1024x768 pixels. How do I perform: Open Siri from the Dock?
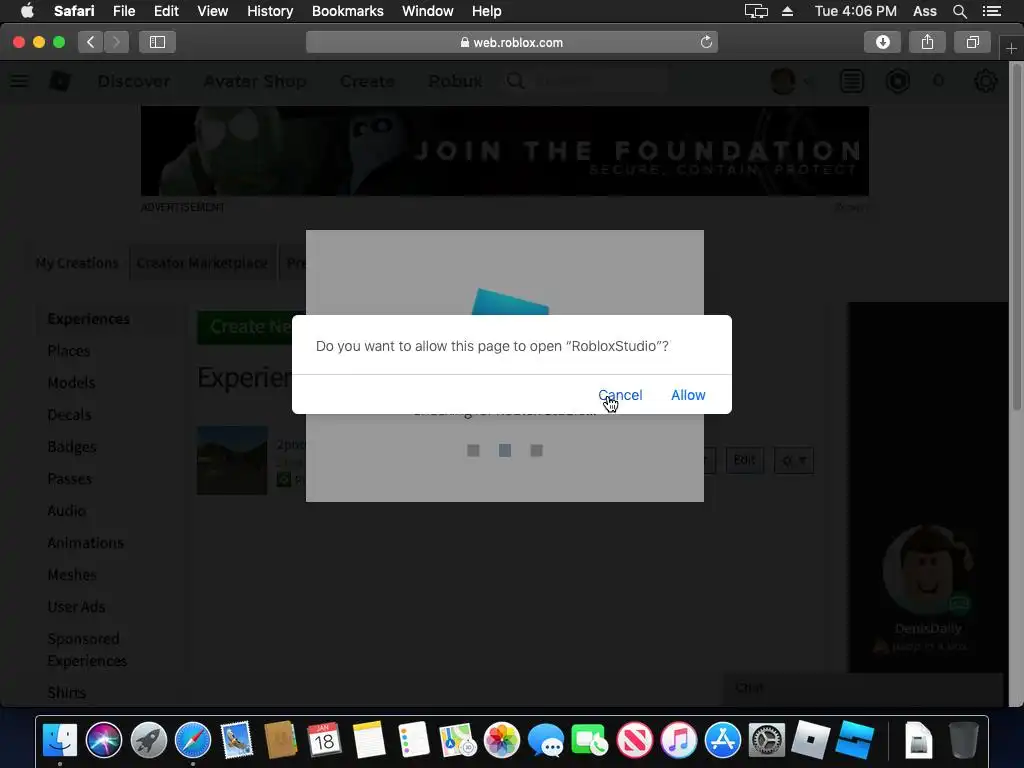104,741
